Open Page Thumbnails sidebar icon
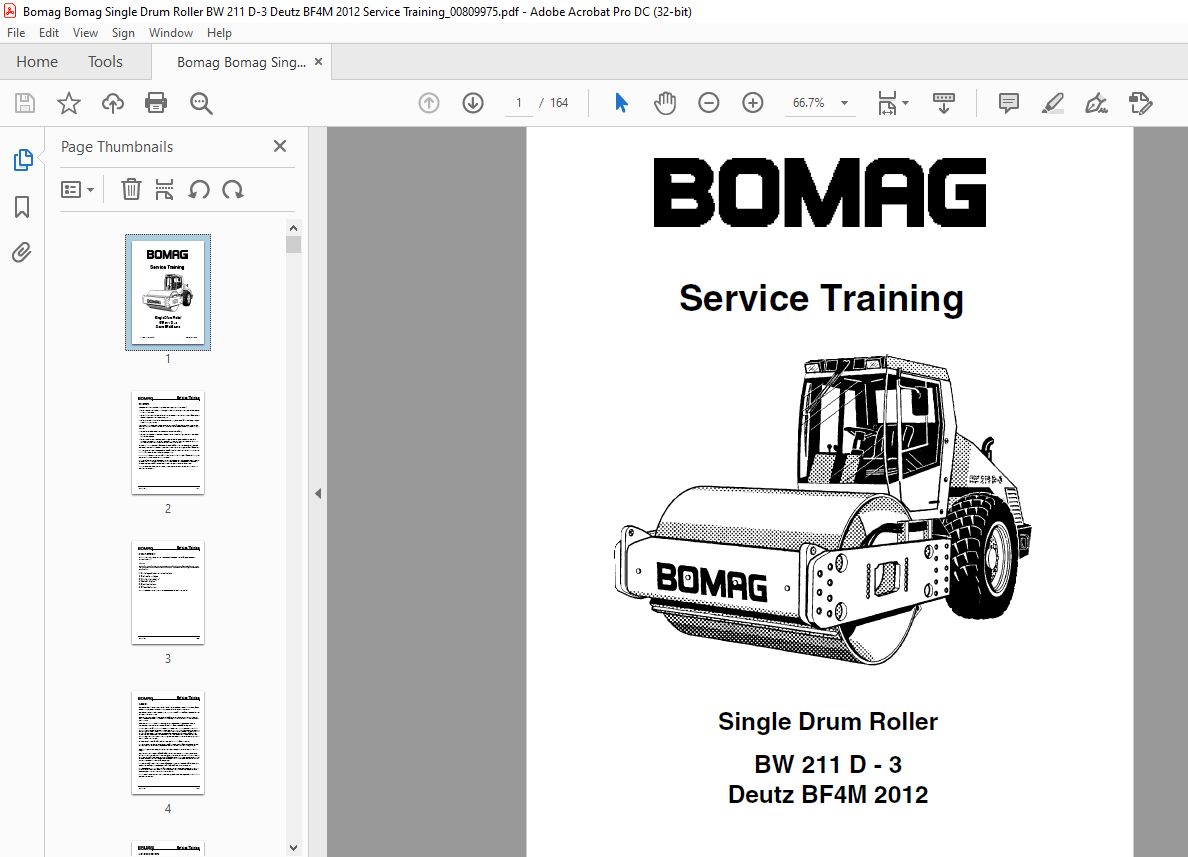The width and height of the screenshot is (1188, 857). coord(23,160)
